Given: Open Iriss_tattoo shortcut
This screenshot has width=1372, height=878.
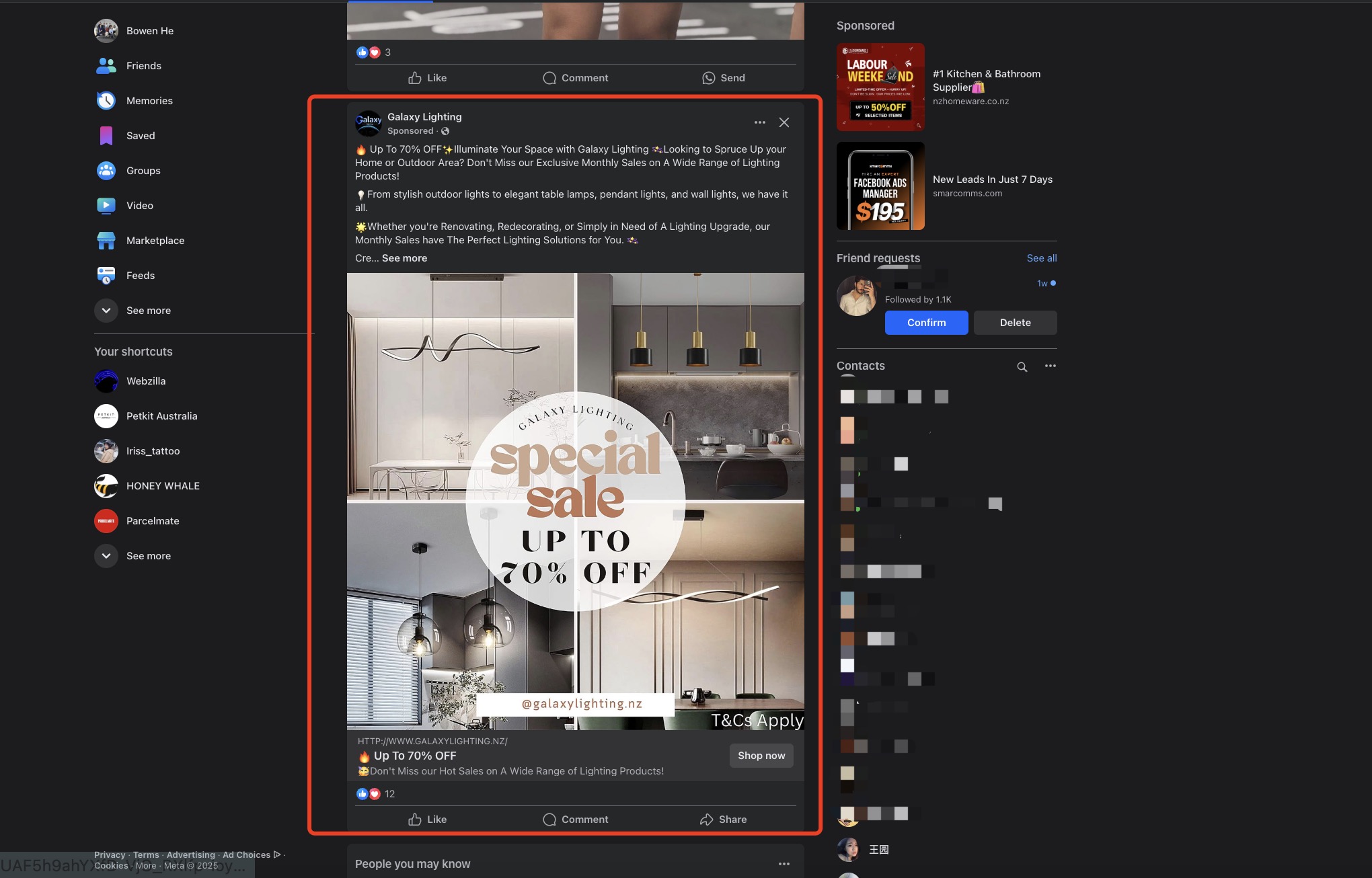Looking at the screenshot, I should pyautogui.click(x=137, y=451).
